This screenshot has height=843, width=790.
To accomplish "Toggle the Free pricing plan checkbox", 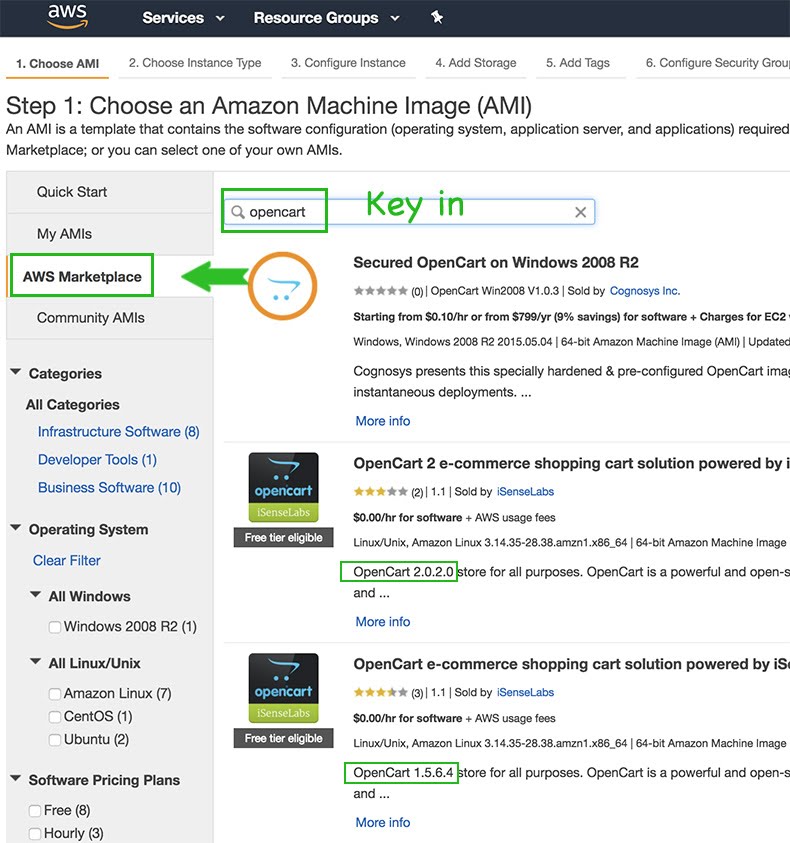I will pos(35,811).
